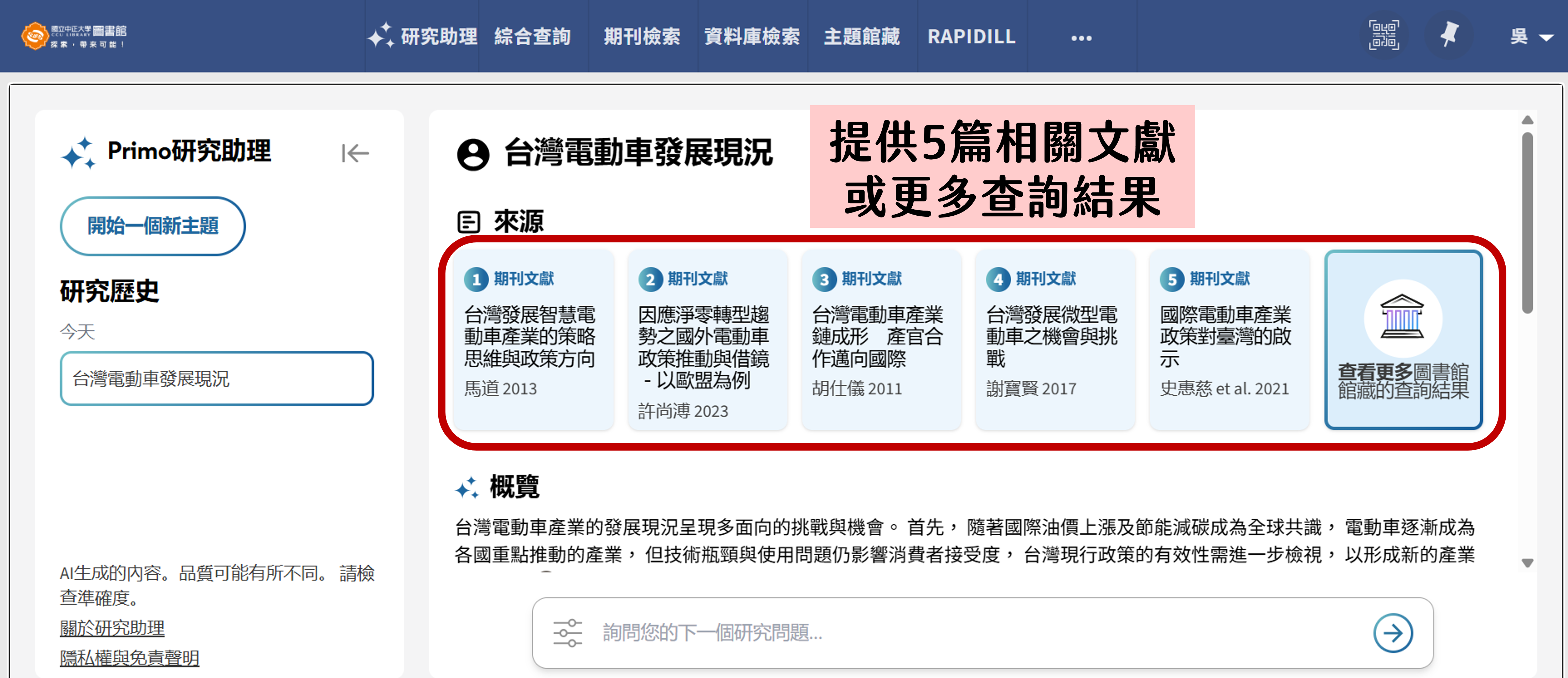Click the pin icon in top bar
The width and height of the screenshot is (1568, 678).
(1450, 35)
